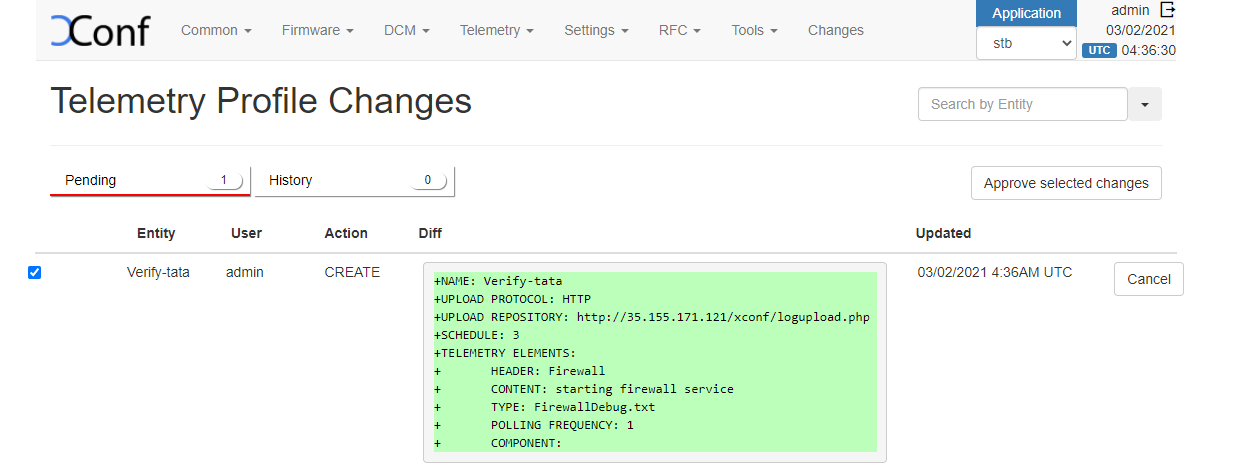Click the XConf logo

point(100,30)
